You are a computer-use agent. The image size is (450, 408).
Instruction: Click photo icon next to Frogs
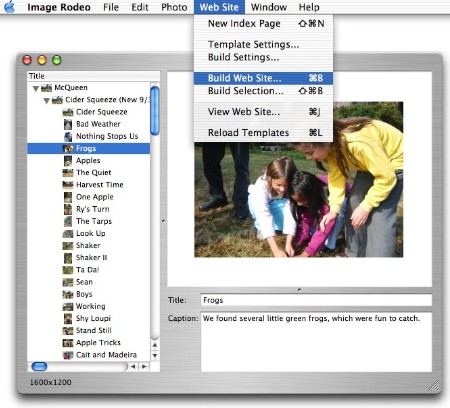coord(68,148)
